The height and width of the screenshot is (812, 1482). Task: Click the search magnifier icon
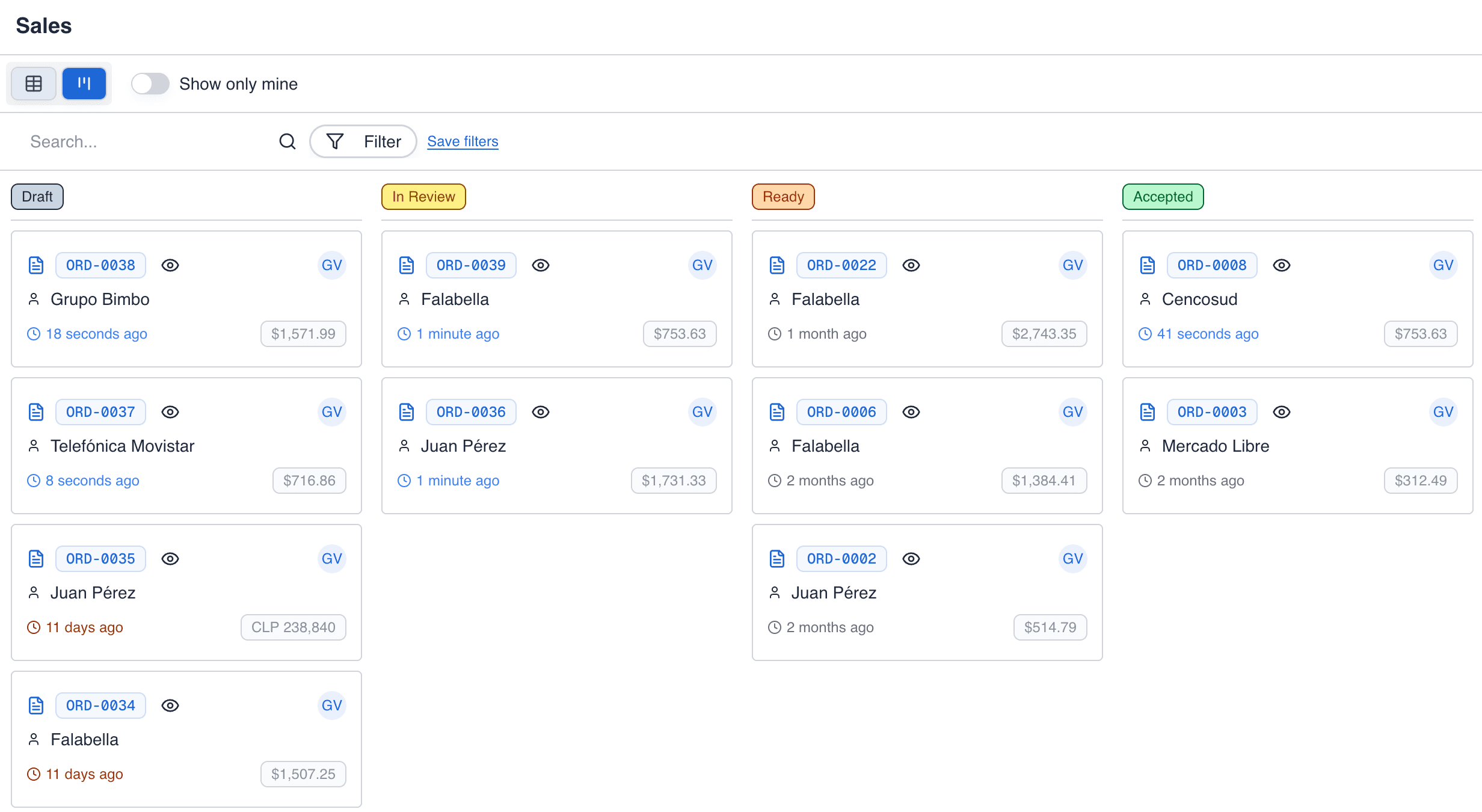click(x=287, y=141)
